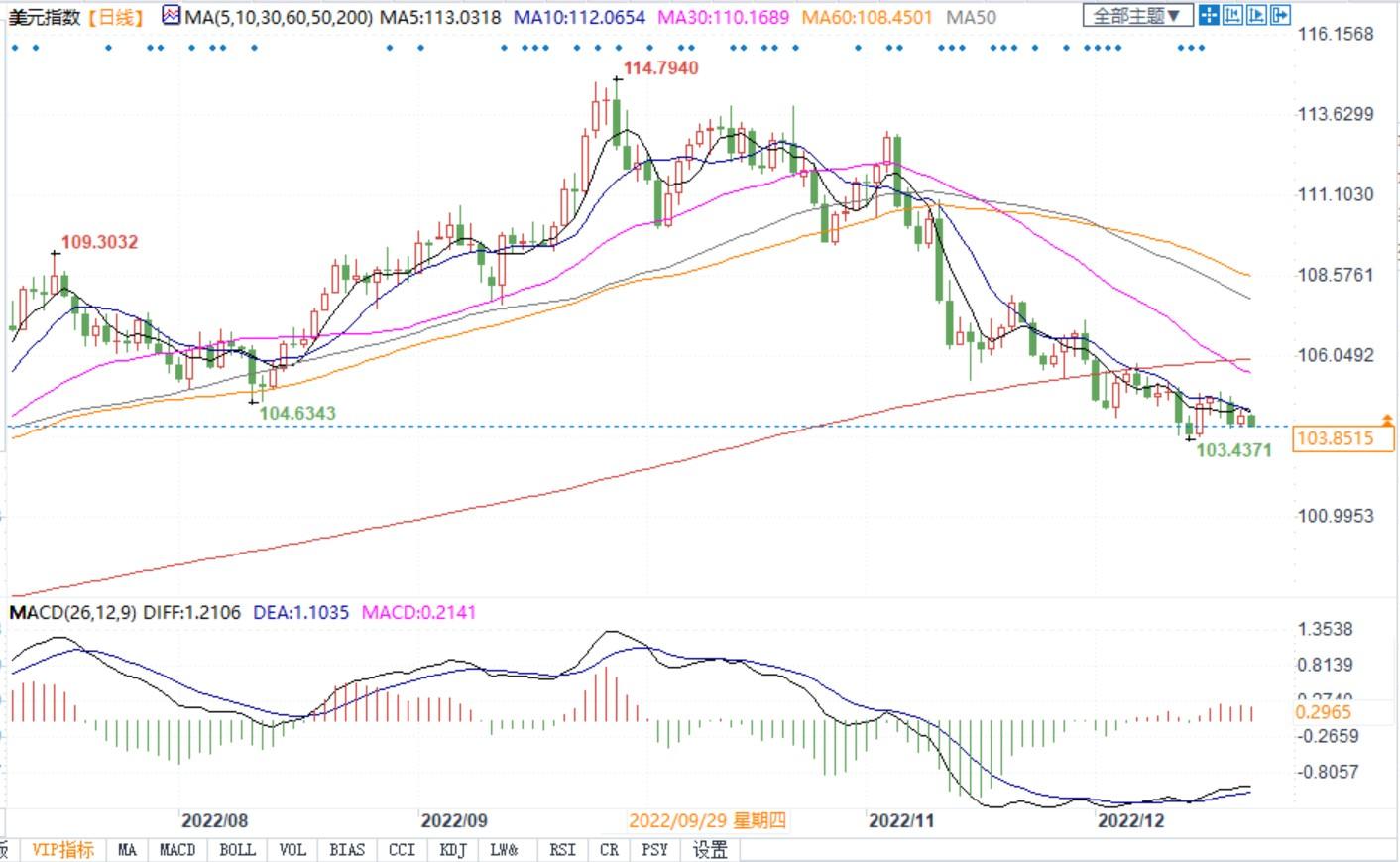Click the orange alert bell beside the price axis
1400x862 pixels.
(1386, 421)
